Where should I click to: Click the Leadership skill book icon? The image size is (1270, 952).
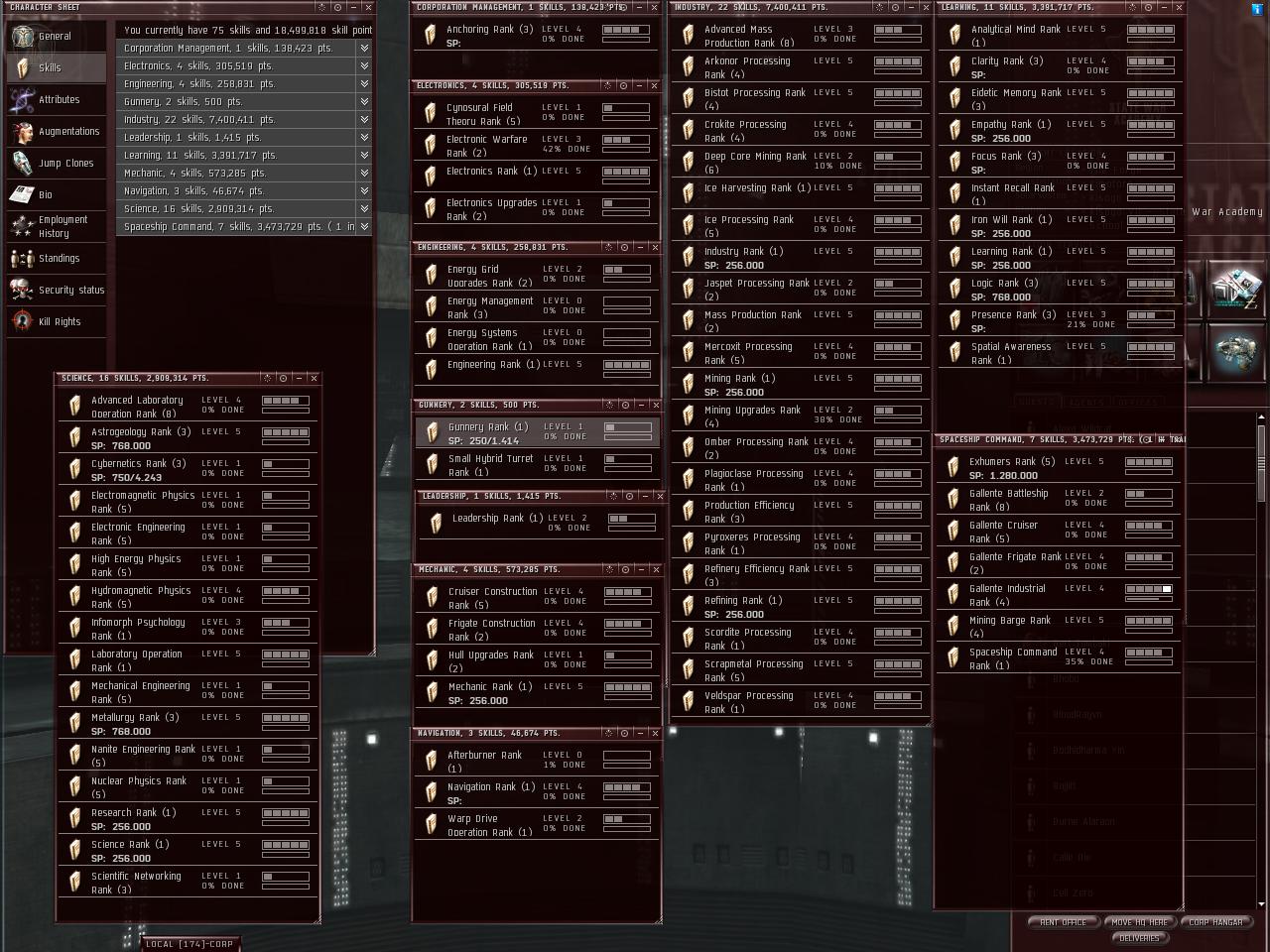435,523
